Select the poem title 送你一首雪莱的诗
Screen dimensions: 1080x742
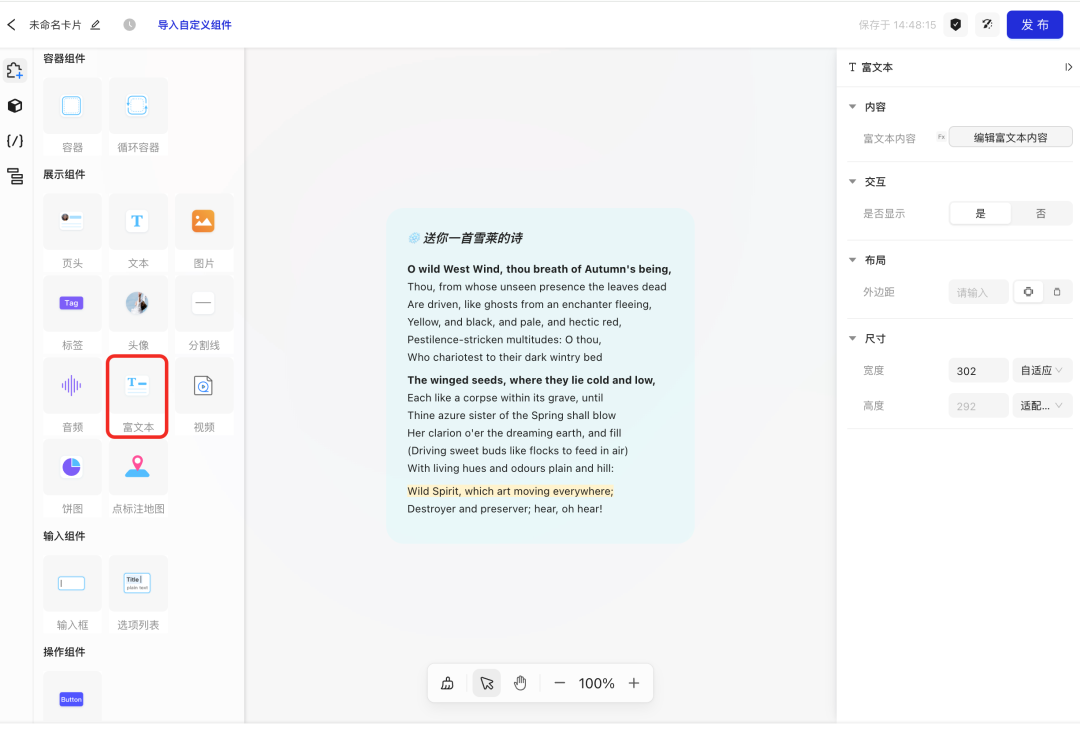(x=472, y=238)
